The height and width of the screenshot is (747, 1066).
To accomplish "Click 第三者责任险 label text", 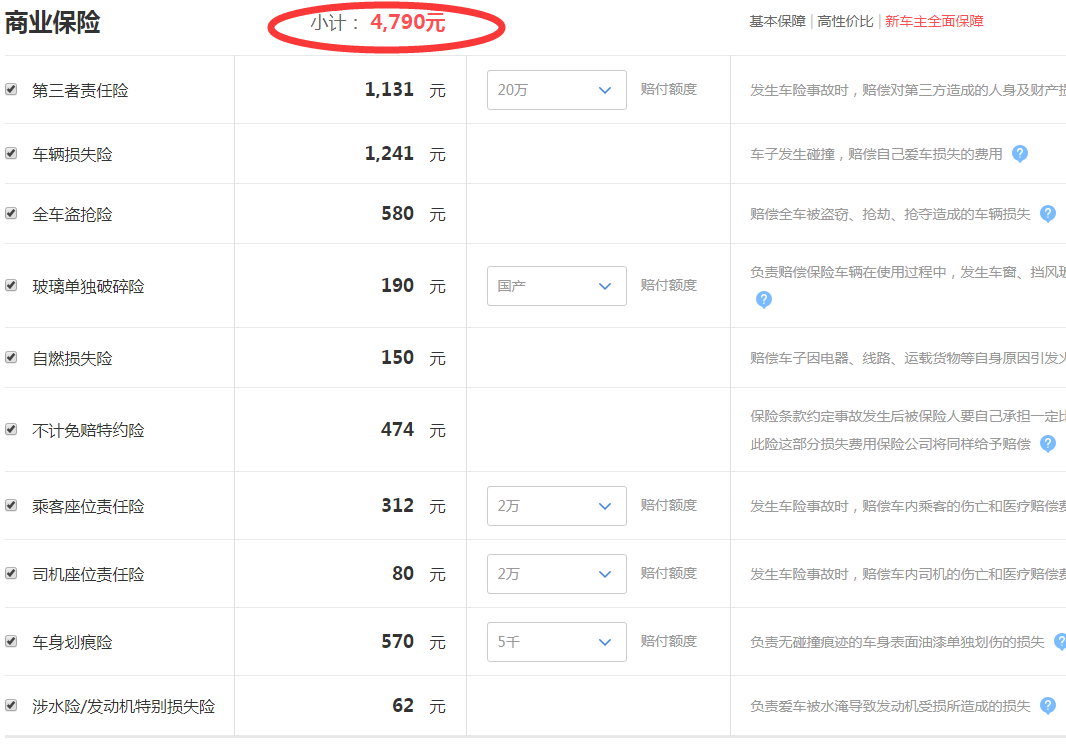I will pyautogui.click(x=80, y=90).
